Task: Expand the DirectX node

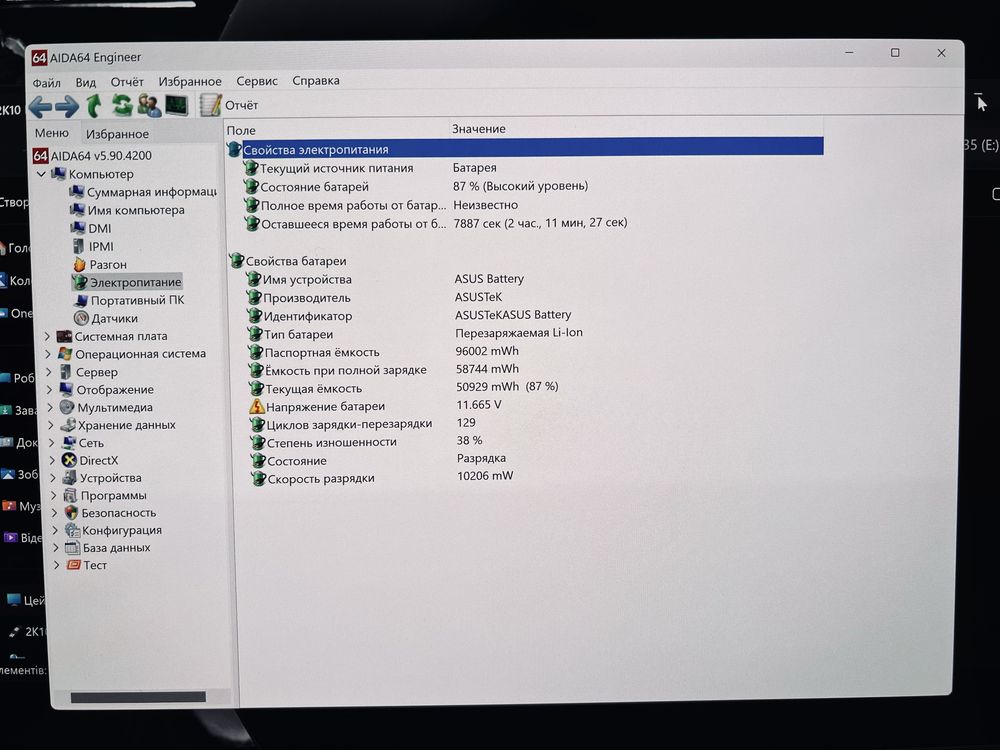Action: (x=52, y=460)
